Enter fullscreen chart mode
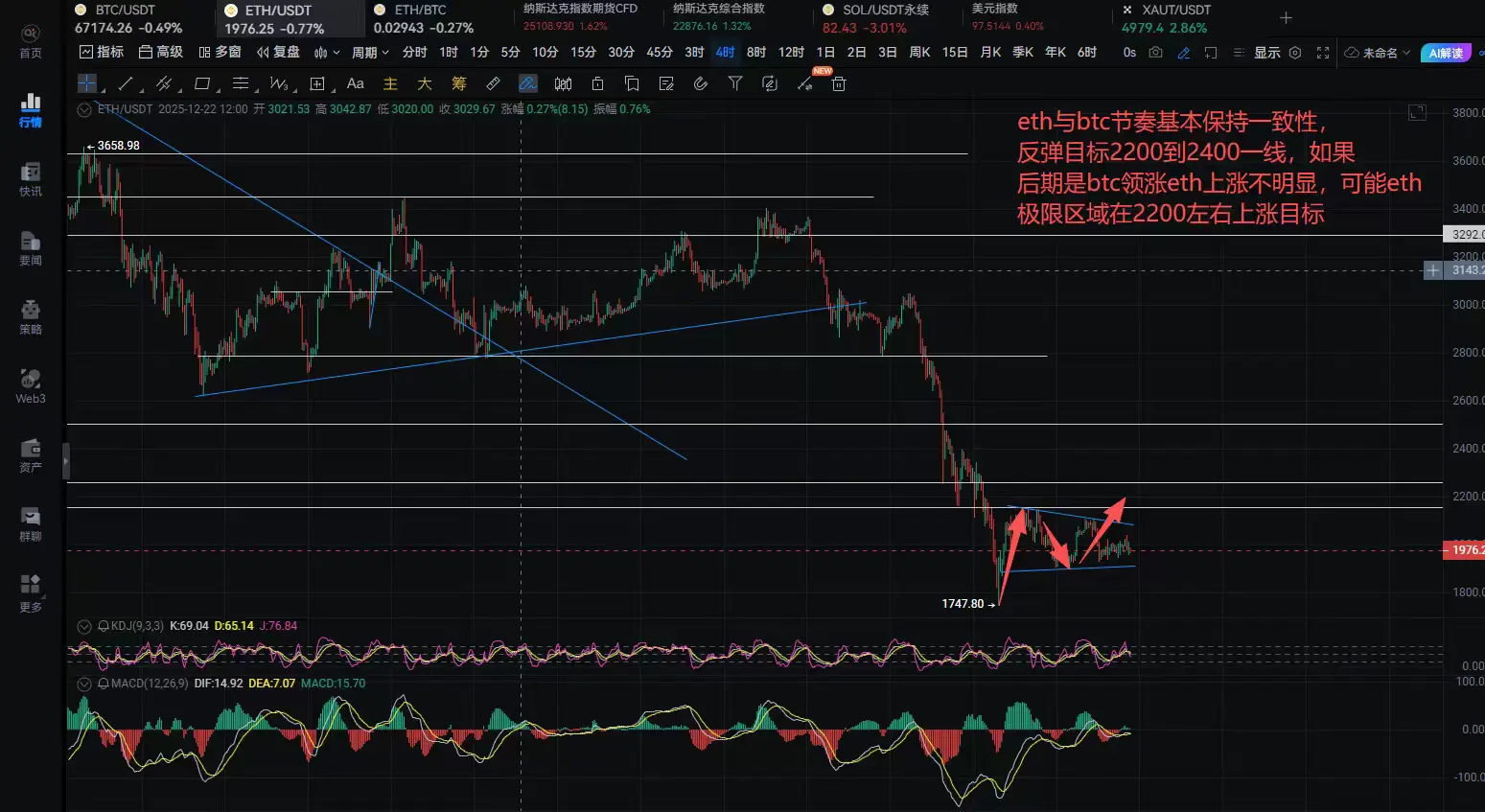The width and height of the screenshot is (1485, 812). (x=1323, y=53)
